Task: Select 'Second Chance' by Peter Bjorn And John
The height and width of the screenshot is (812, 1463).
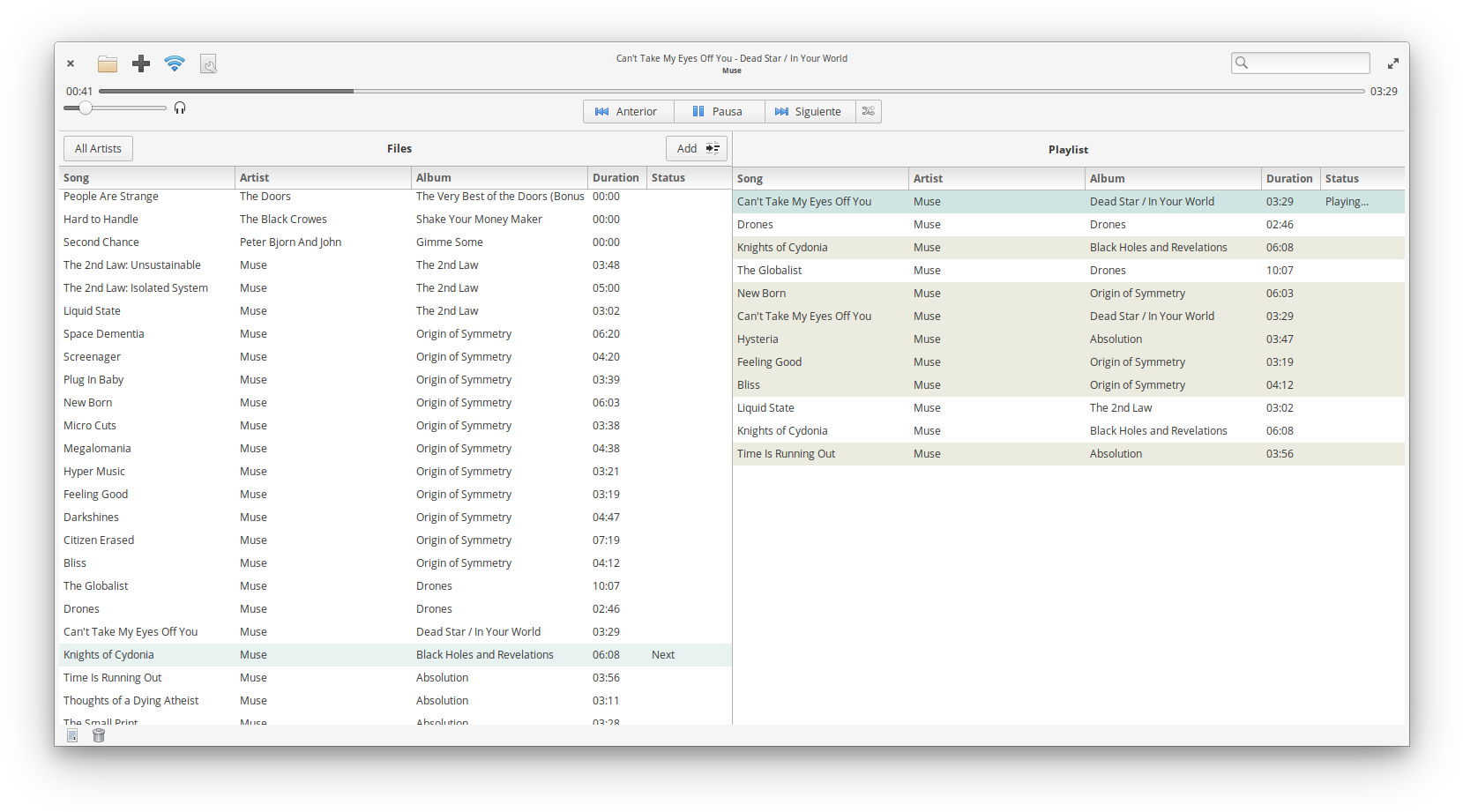Action: pyautogui.click(x=395, y=242)
